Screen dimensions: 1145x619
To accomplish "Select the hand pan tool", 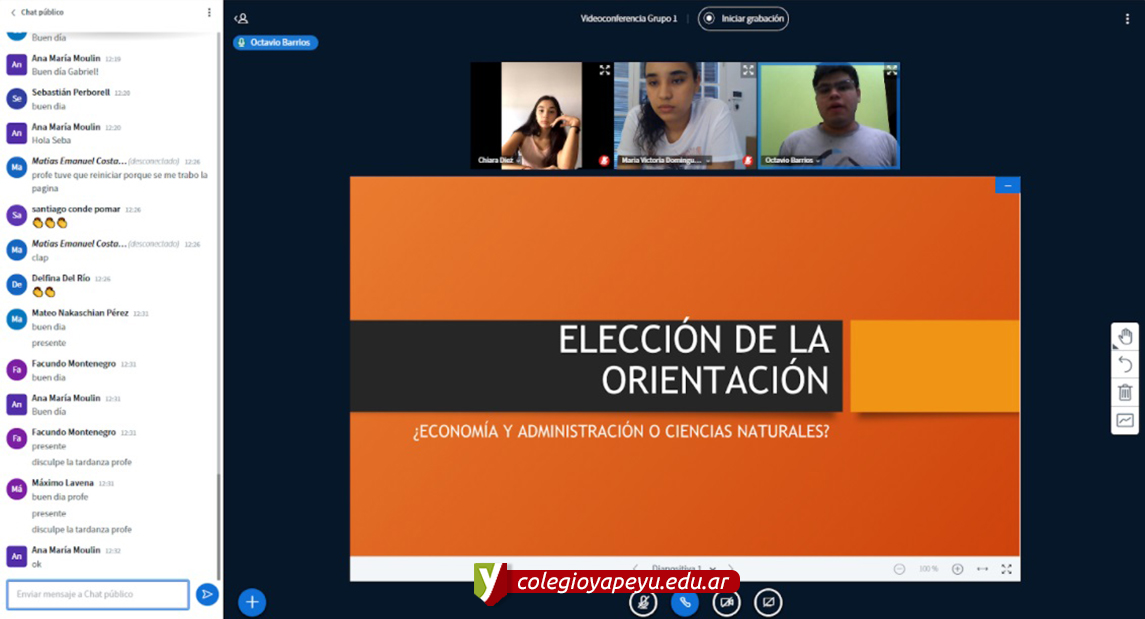I will (x=1125, y=337).
